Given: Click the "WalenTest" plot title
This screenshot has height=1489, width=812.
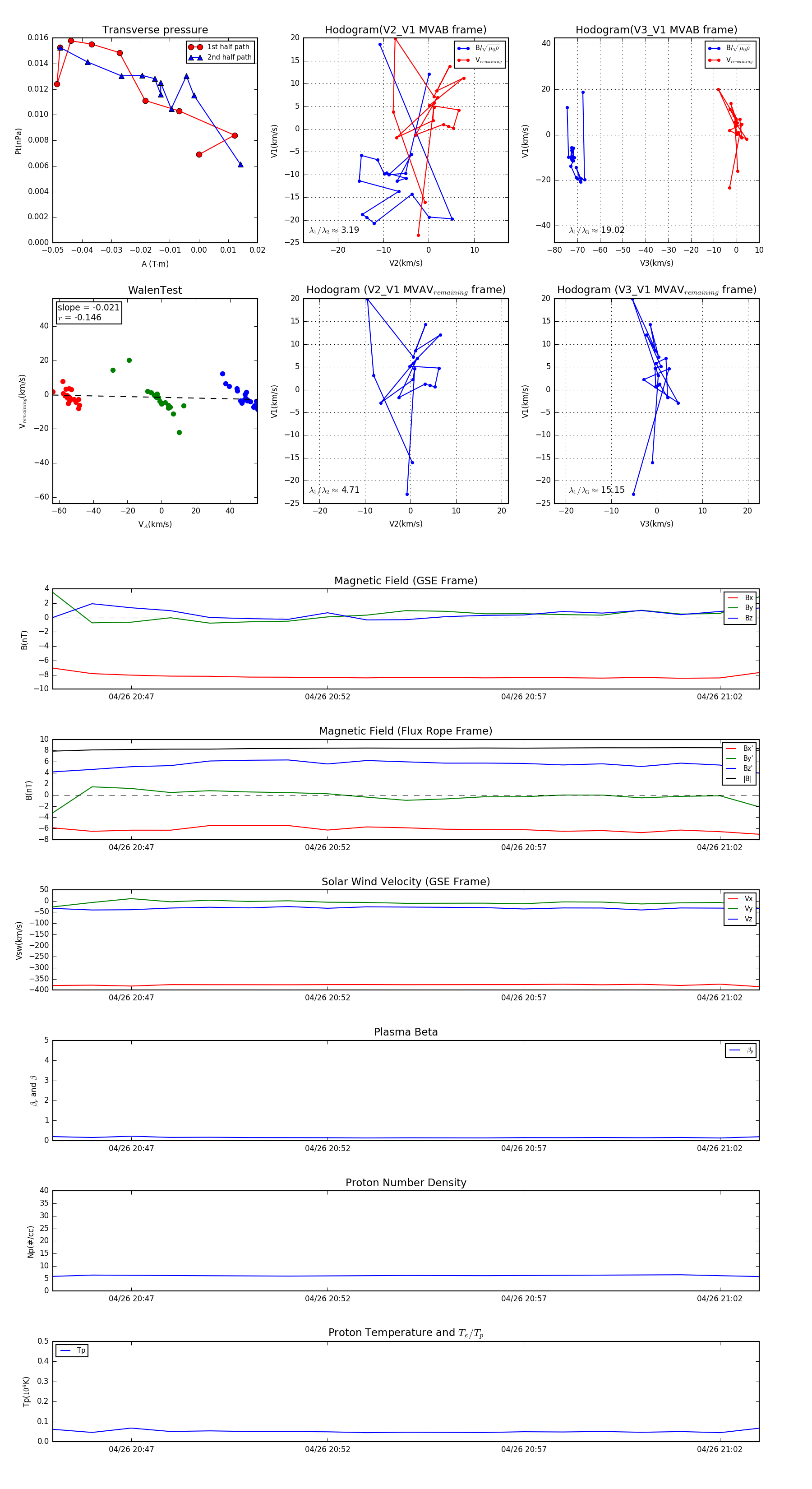Looking at the screenshot, I should [155, 290].
